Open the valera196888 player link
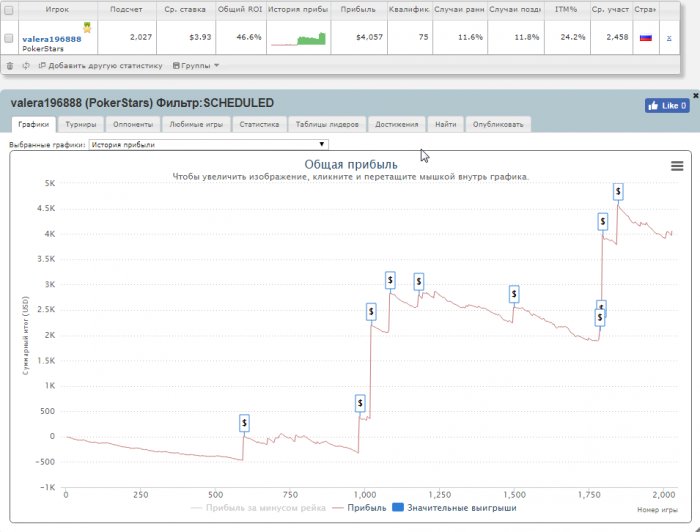700x532 pixels. 52,39
